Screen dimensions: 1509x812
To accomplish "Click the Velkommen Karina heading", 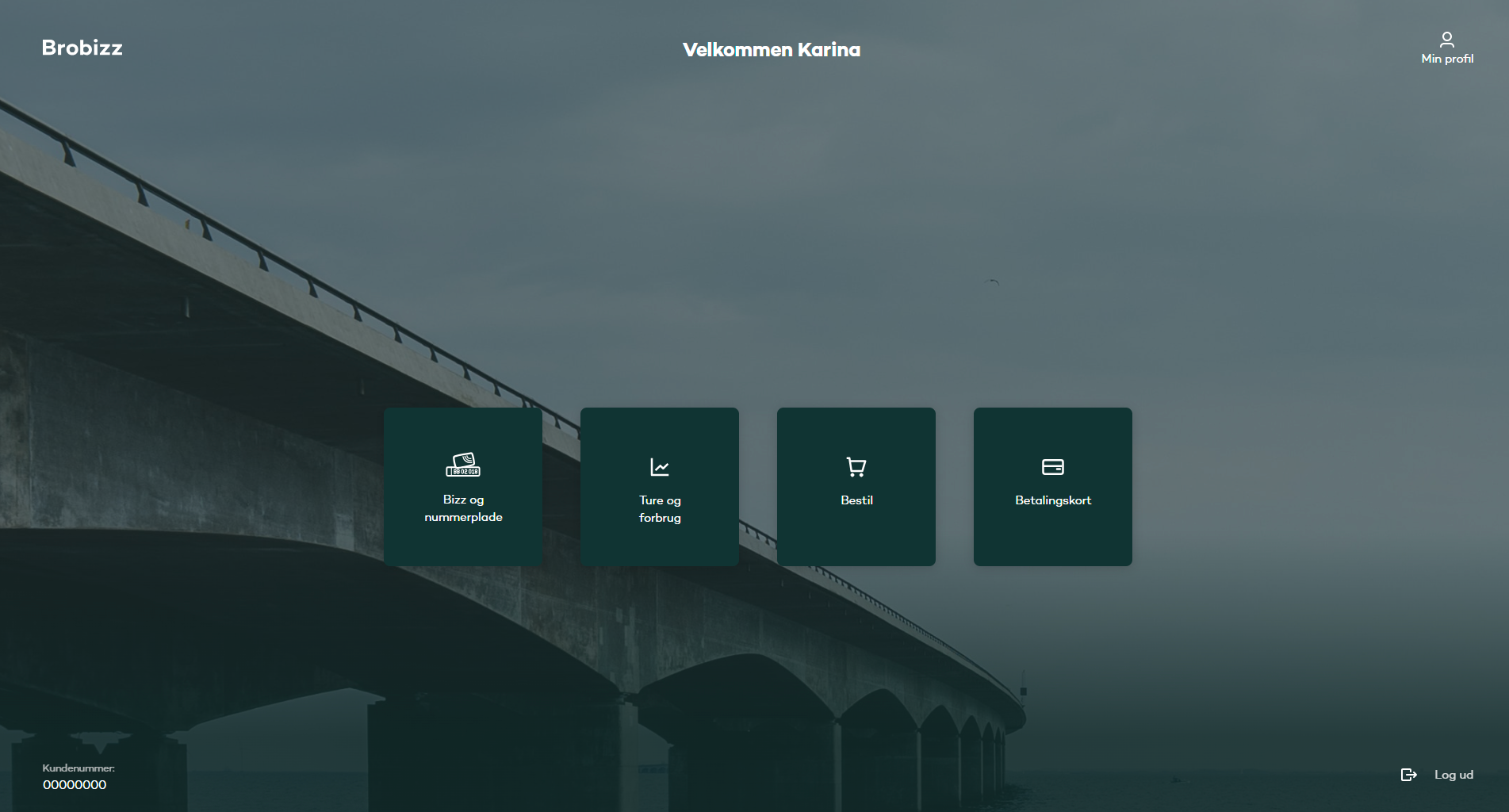I will [x=771, y=50].
